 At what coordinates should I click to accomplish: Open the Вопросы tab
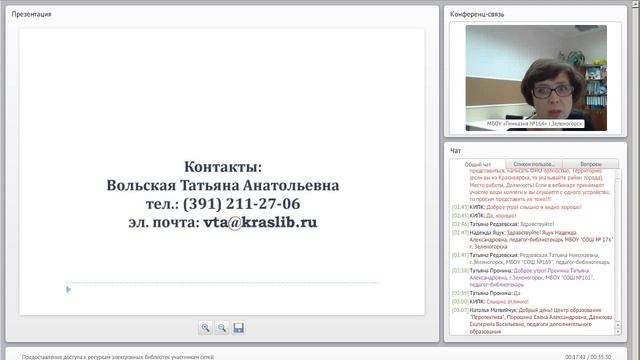(591, 164)
